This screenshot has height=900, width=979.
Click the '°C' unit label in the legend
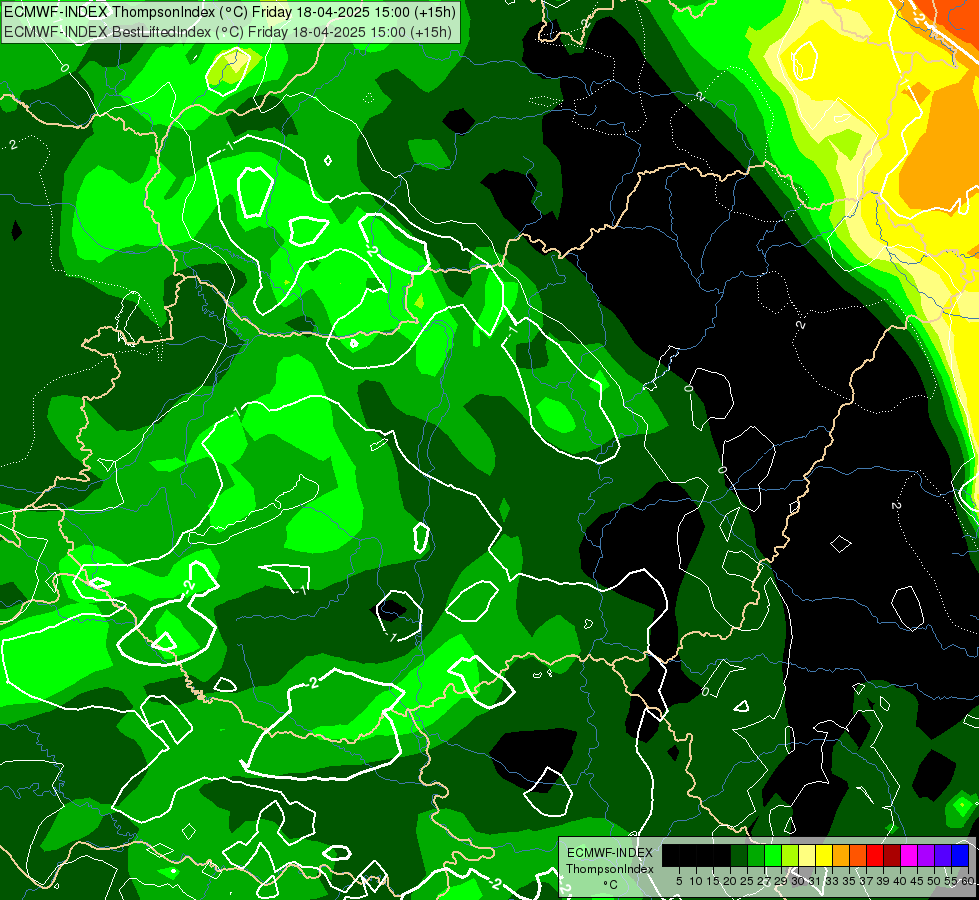point(611,885)
